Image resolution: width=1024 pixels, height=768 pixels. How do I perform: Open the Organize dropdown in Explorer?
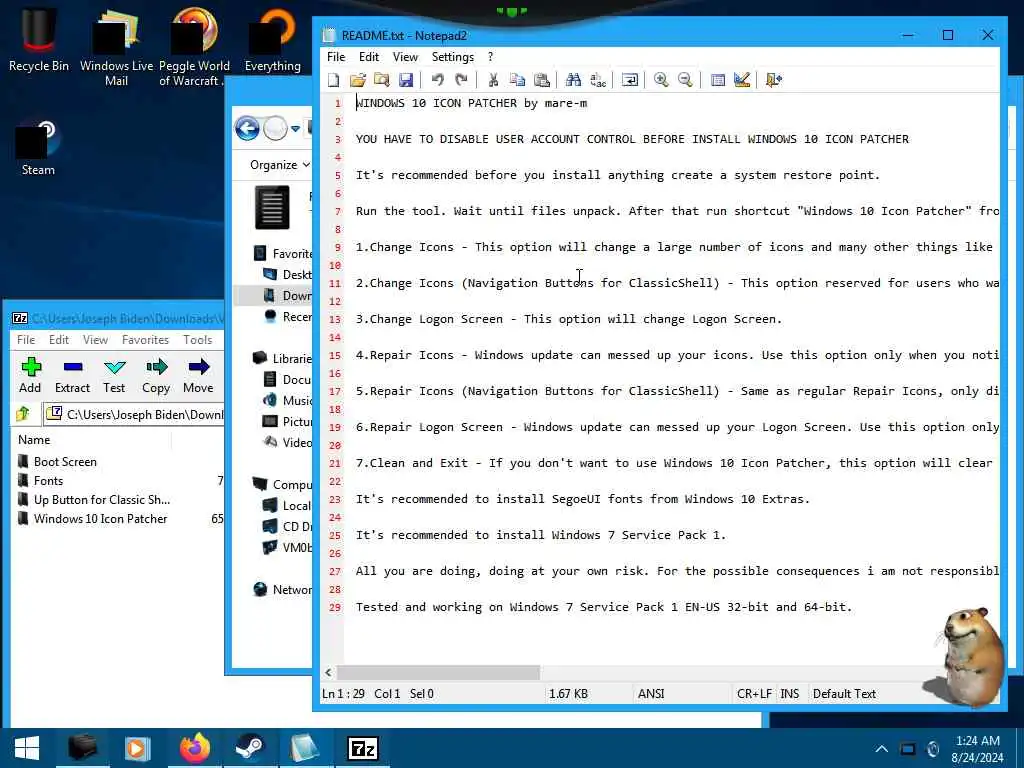click(280, 165)
